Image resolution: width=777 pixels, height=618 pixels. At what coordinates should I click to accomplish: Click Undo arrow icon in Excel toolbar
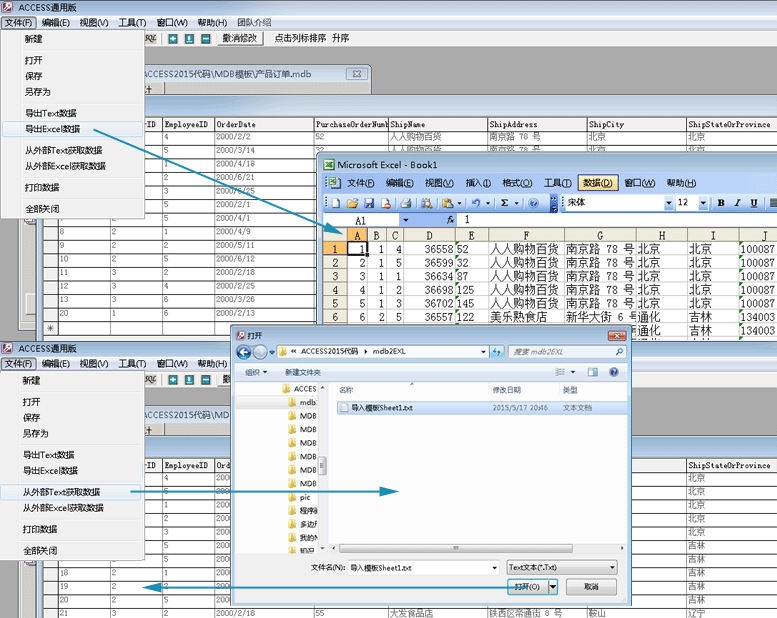coord(476,203)
